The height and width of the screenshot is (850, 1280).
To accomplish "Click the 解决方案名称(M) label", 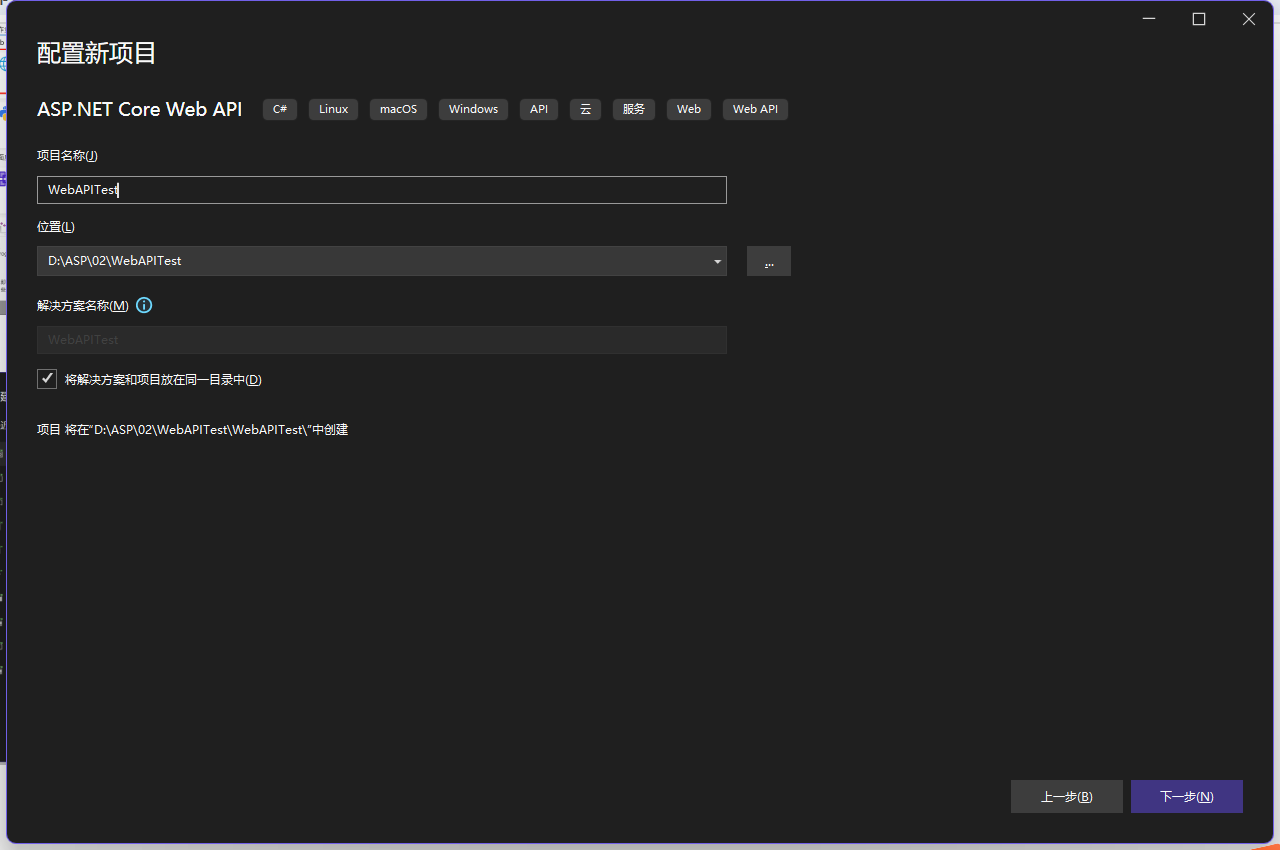I will (83, 305).
